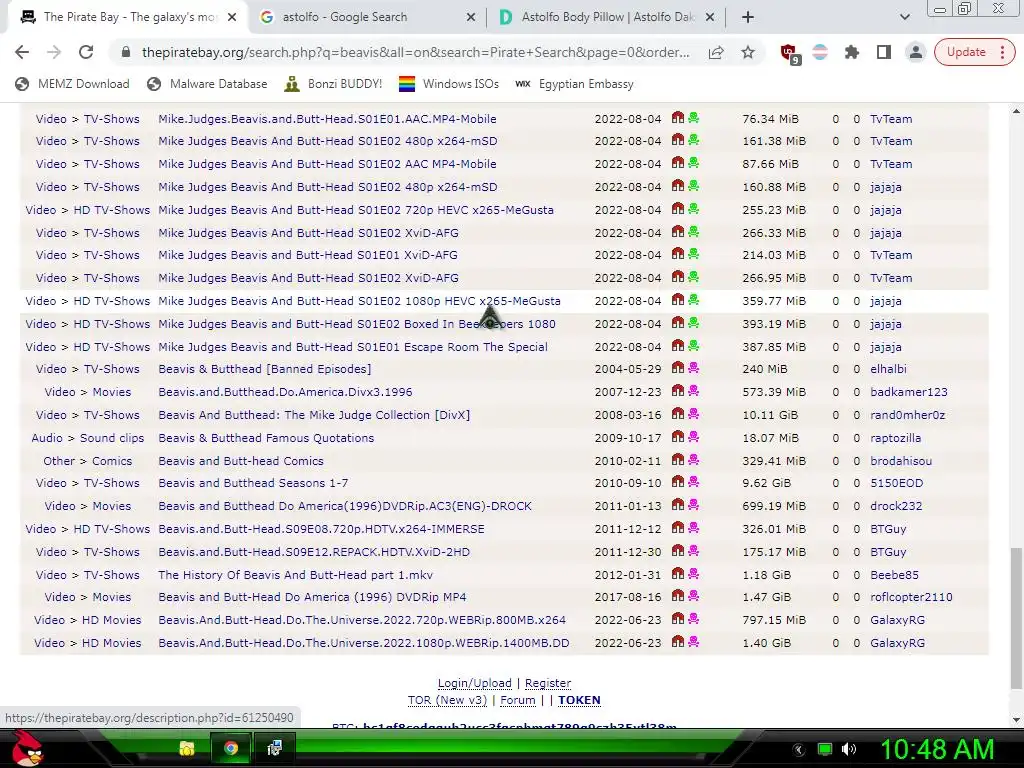The height and width of the screenshot is (768, 1024).
Task: Open uploader raptozilla profile
Action: pos(895,438)
